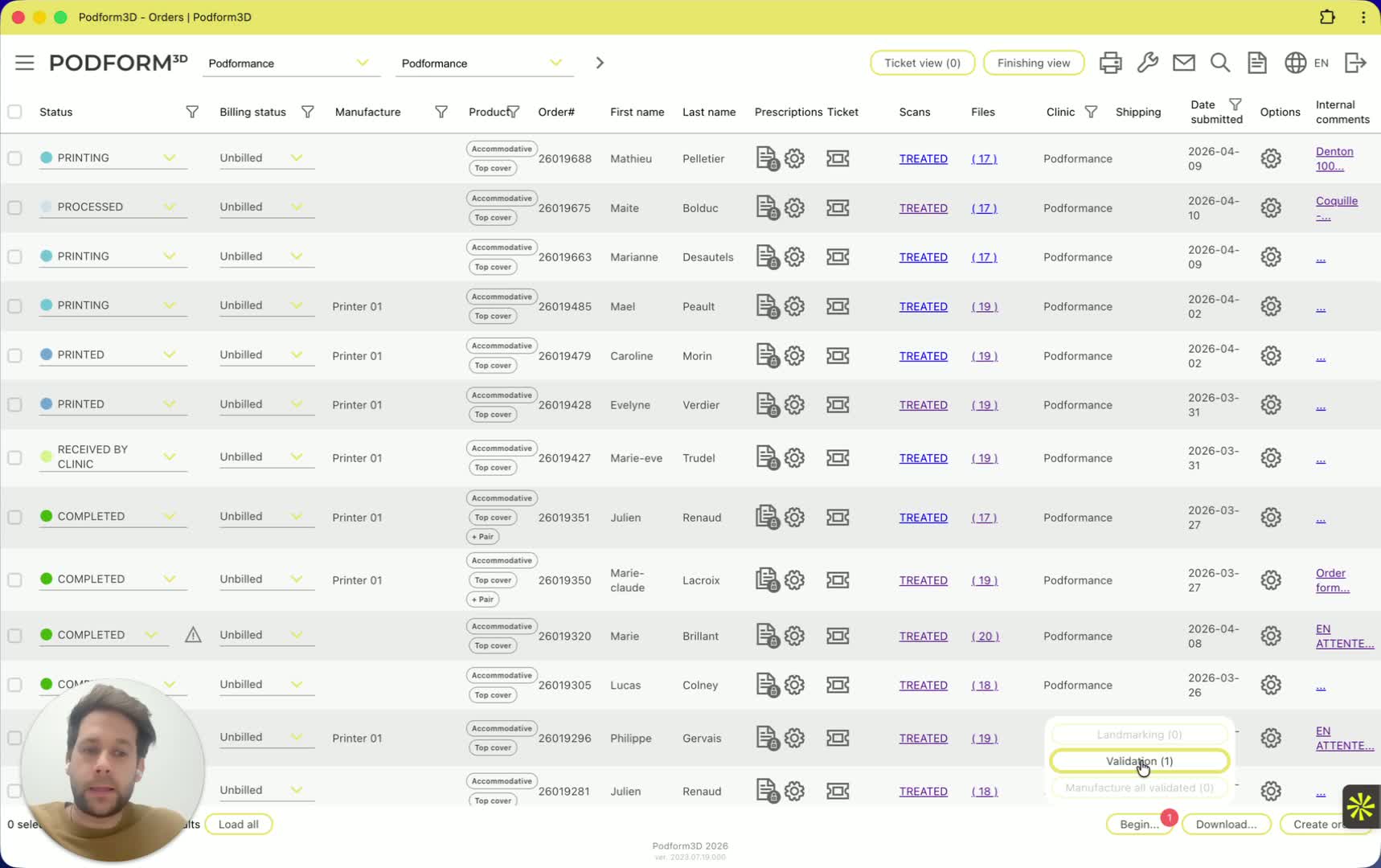Open ticket icon for Caroline Morin
Image resolution: width=1381 pixels, height=868 pixels.
(838, 355)
